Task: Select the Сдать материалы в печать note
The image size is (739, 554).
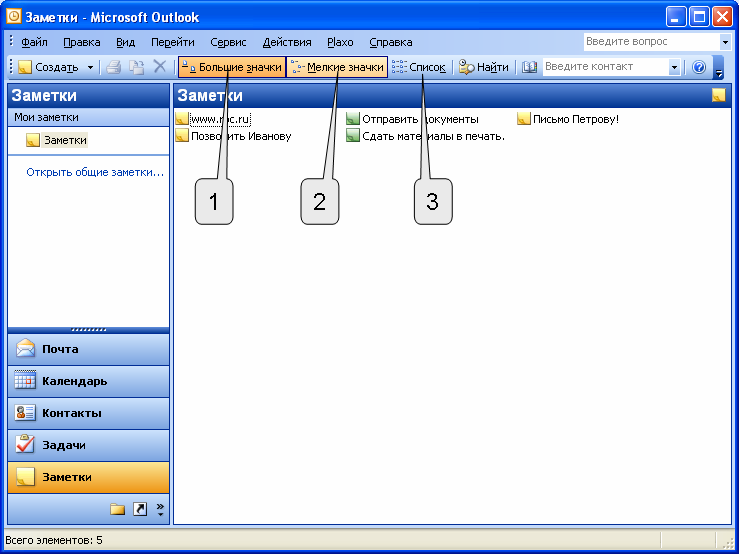Action: click(x=433, y=136)
